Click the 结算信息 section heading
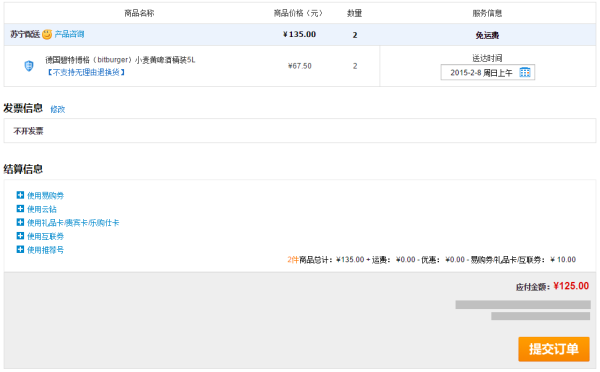600x372 pixels. [x=23, y=169]
